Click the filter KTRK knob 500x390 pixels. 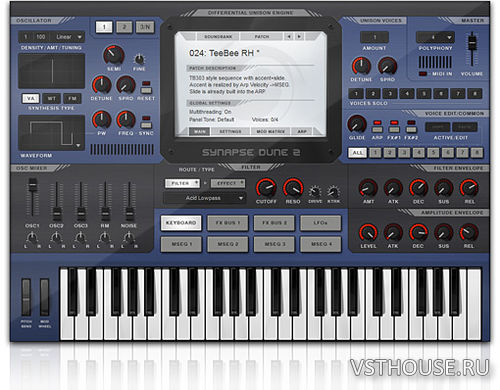click(333, 192)
